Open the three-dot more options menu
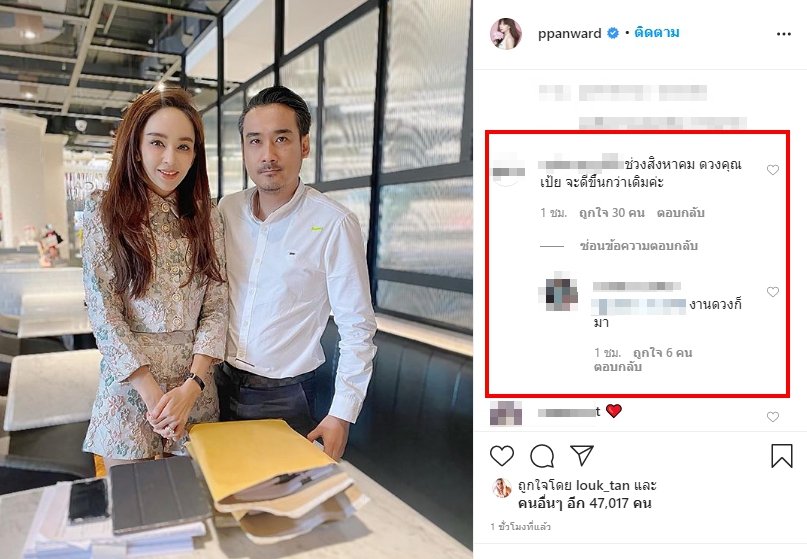807x559 pixels. click(783, 34)
